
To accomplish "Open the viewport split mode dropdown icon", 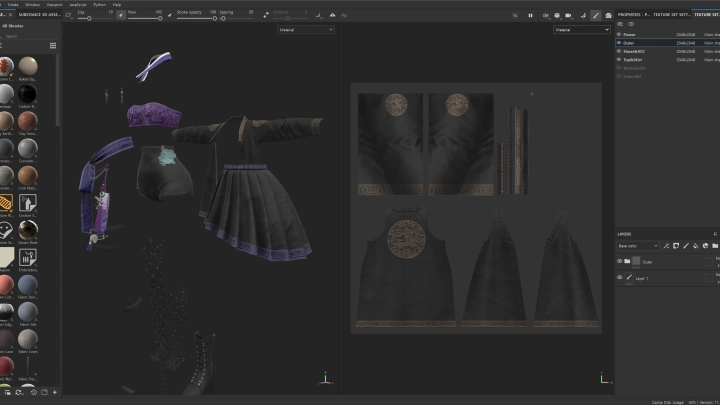I will click(x=546, y=16).
